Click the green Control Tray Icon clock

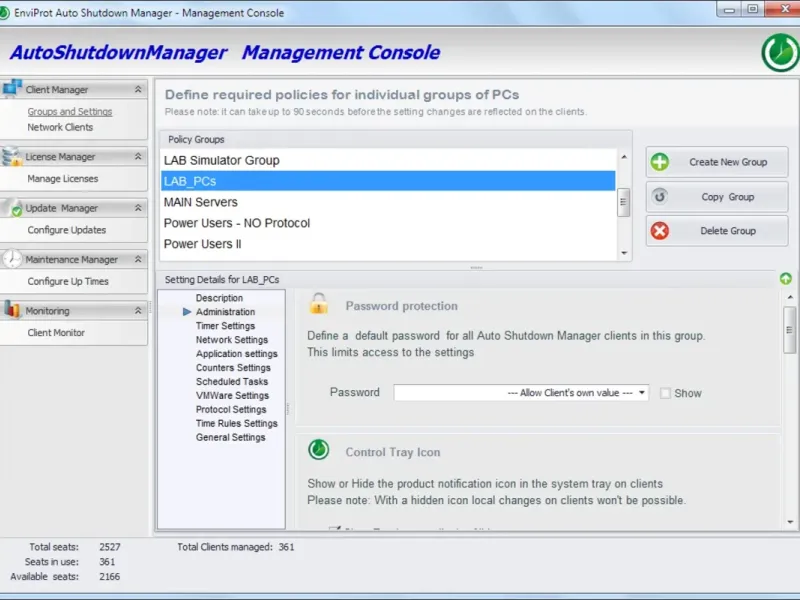click(318, 450)
